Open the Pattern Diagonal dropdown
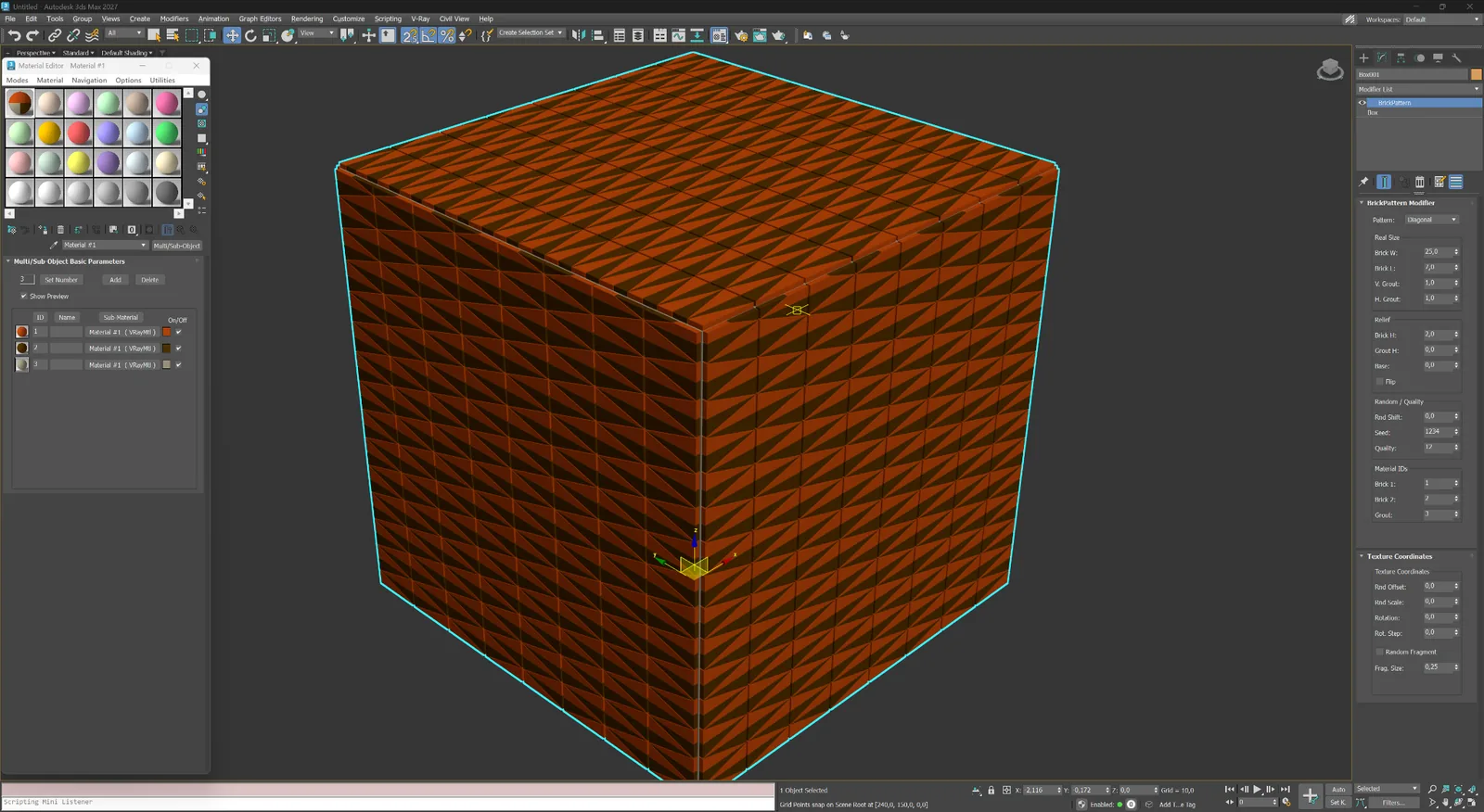The height and width of the screenshot is (812, 1484). pyautogui.click(x=1432, y=220)
